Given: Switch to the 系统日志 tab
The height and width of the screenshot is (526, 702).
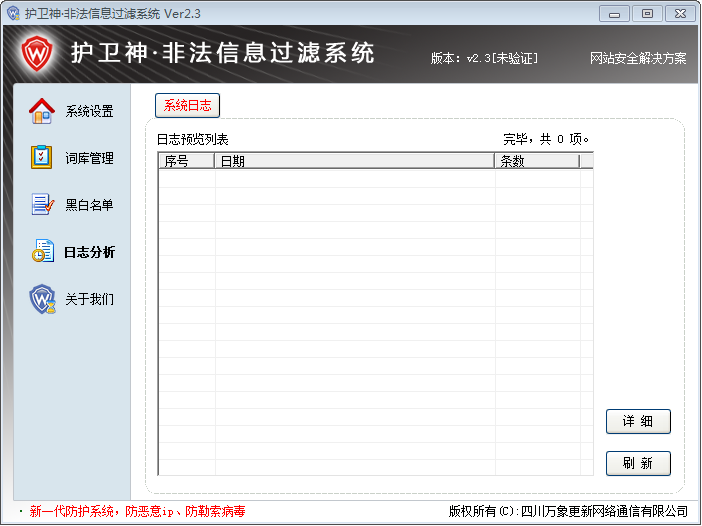Looking at the screenshot, I should click(x=187, y=106).
